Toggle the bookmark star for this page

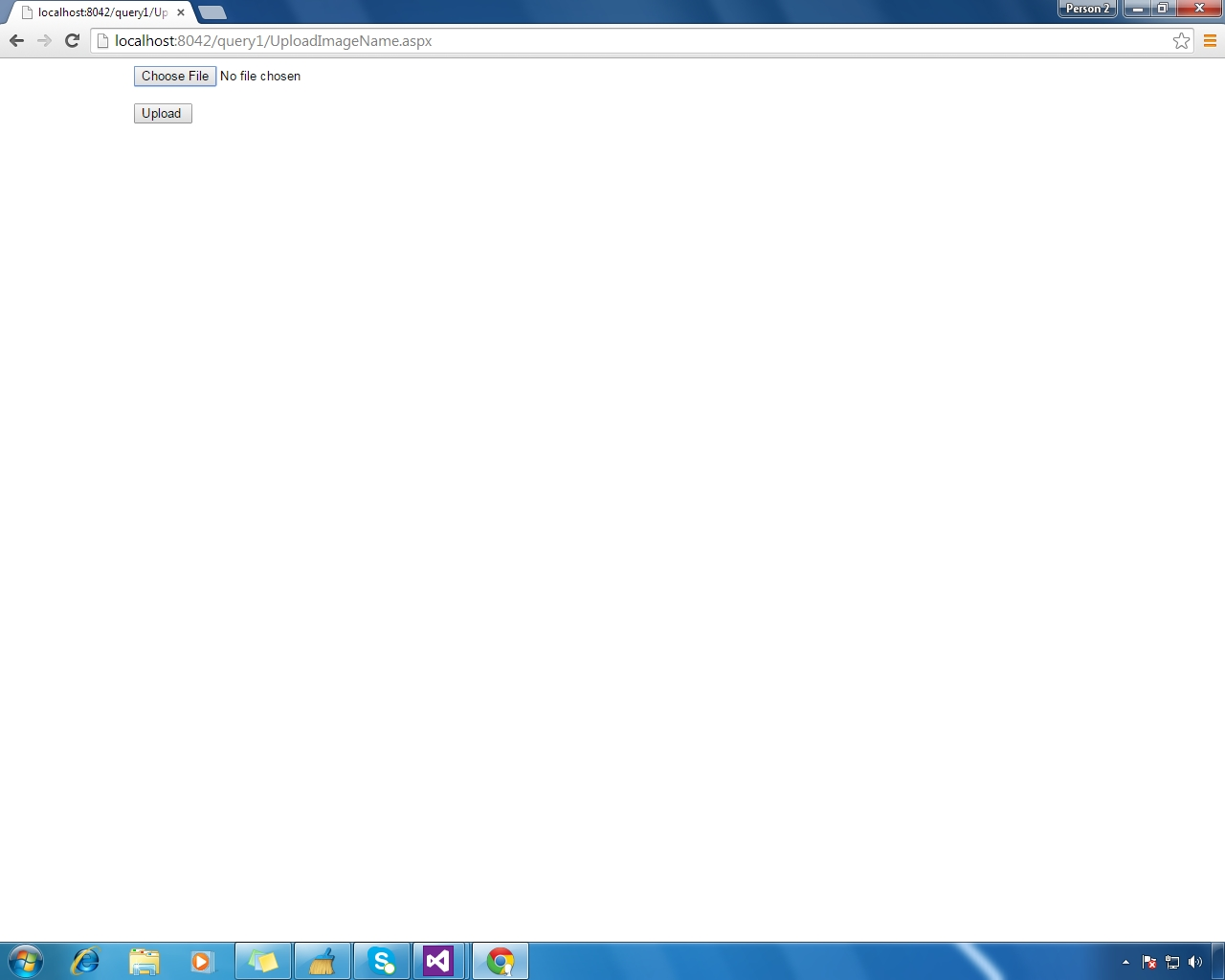pos(1180,41)
